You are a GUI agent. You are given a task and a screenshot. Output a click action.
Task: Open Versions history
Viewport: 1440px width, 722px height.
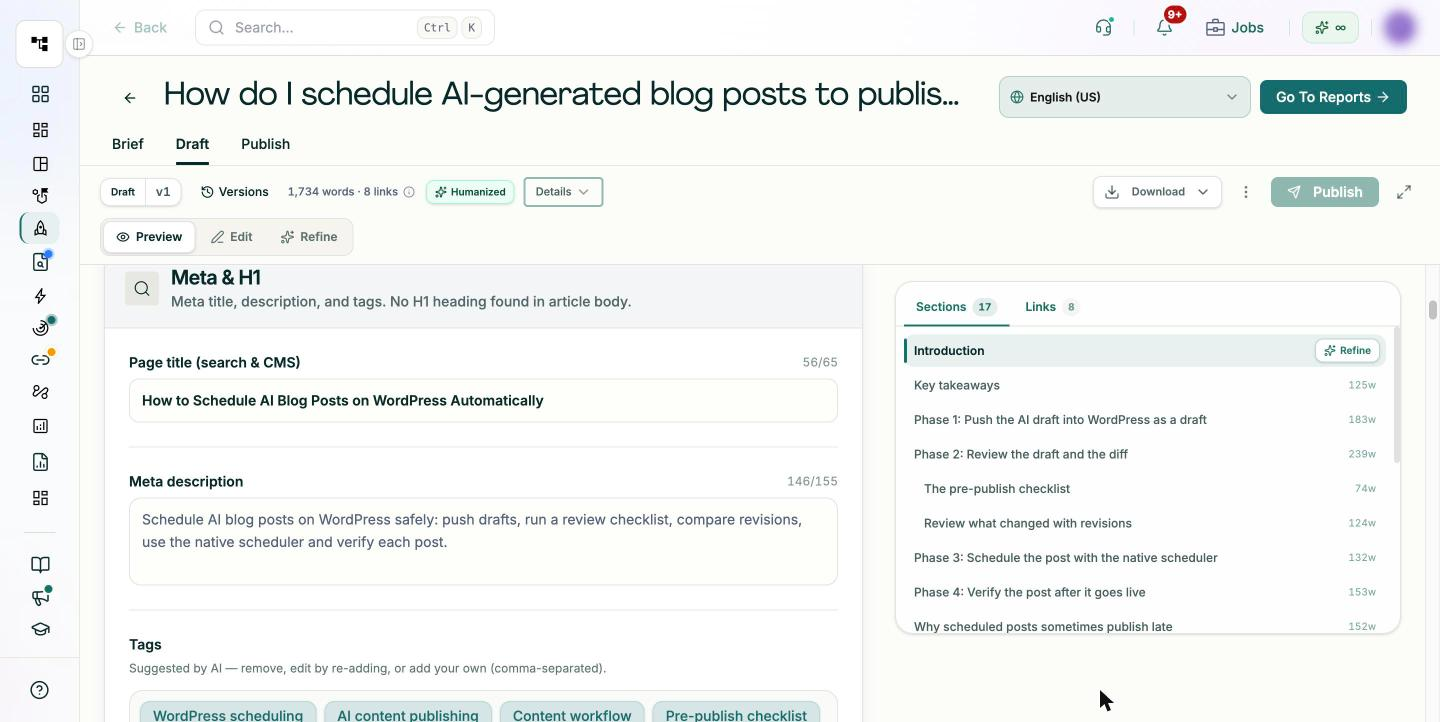pyautogui.click(x=234, y=192)
